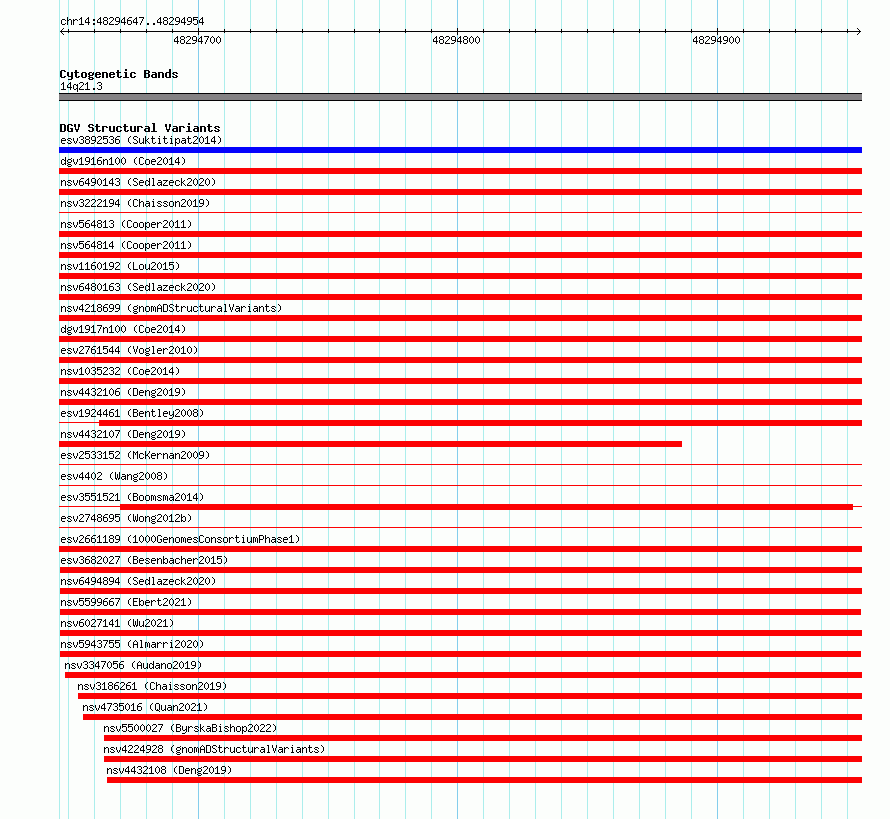Click ruler tick label 48294700
The width and height of the screenshot is (890, 819).
[x=197, y=40]
